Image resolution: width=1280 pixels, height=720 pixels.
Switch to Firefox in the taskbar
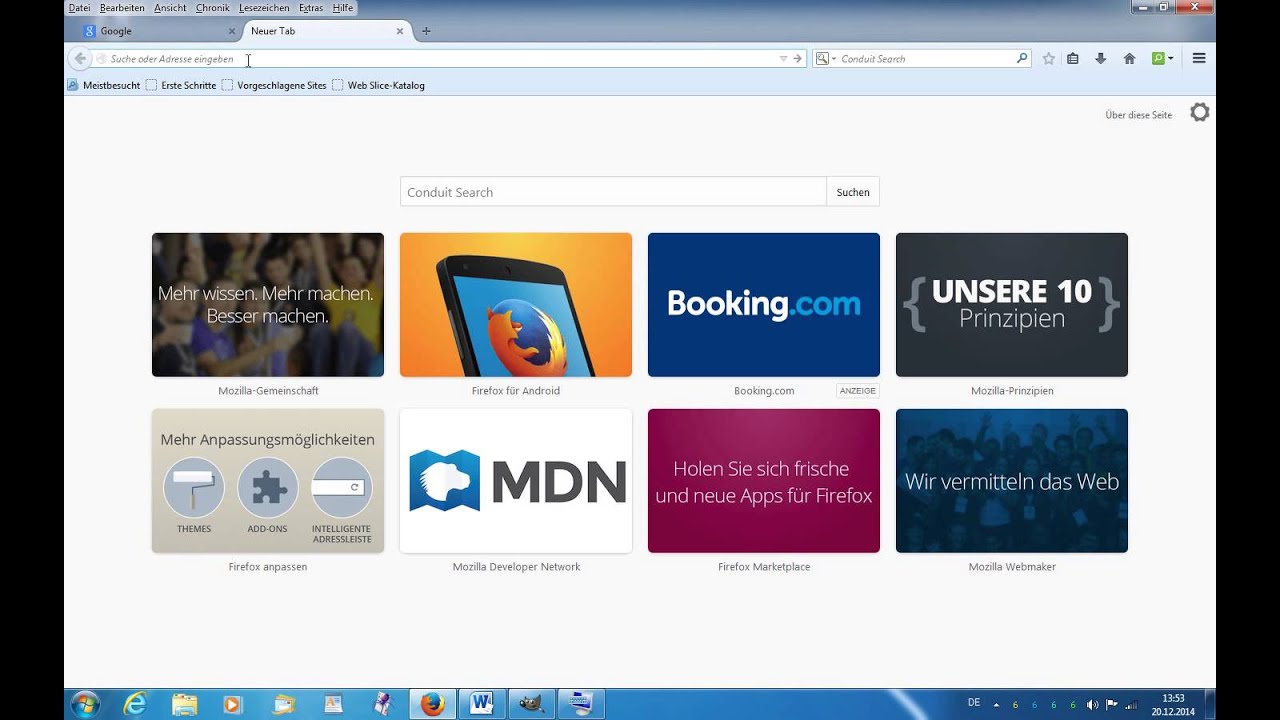(432, 704)
